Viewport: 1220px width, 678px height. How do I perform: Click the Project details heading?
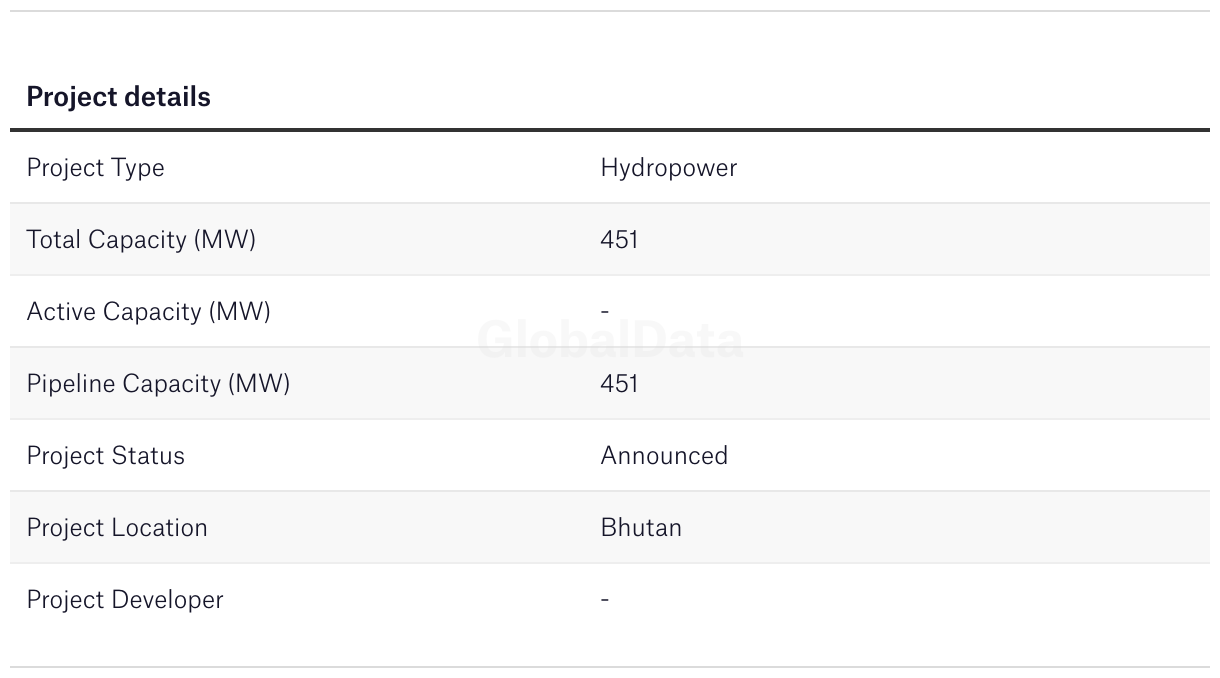(118, 97)
